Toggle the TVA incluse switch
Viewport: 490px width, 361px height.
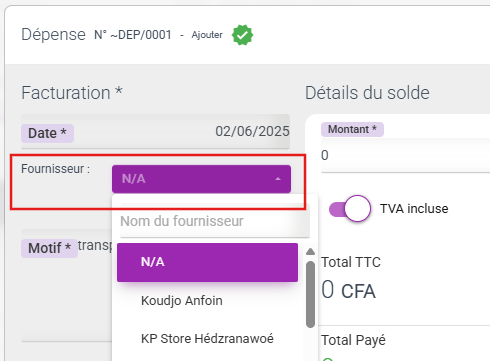350,209
